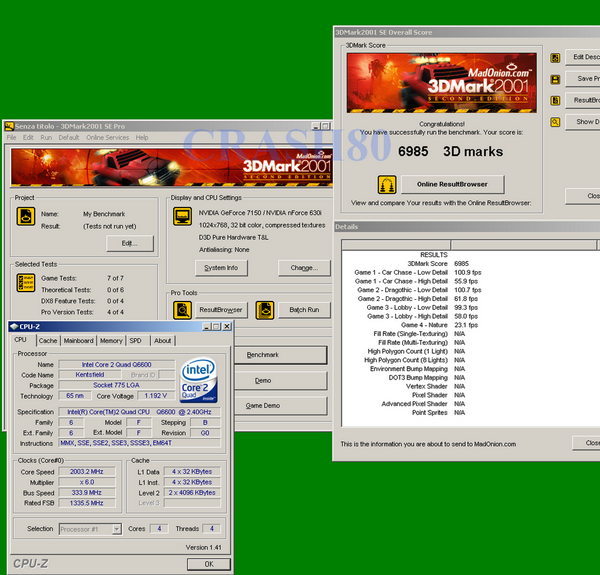Click the Instructions field MMX, SSE, SSE2
This screenshot has width=600, height=575.
click(x=140, y=443)
